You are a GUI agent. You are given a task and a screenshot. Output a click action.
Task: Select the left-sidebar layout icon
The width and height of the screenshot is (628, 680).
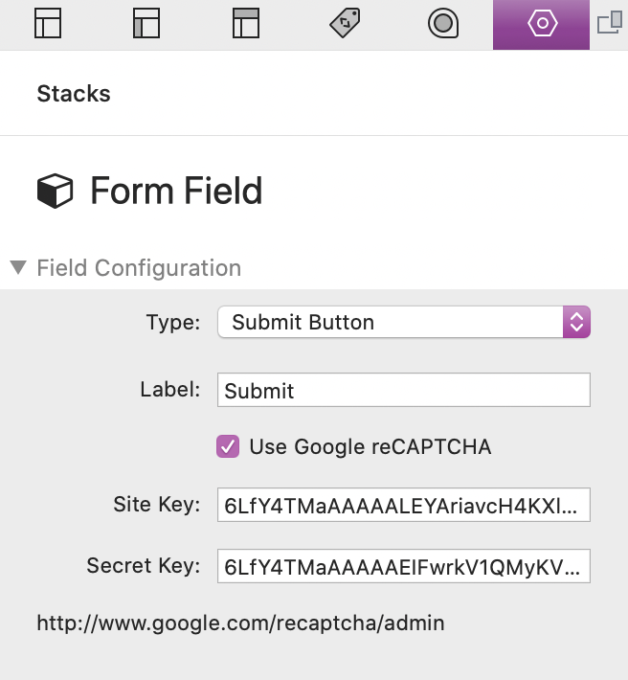point(146,23)
